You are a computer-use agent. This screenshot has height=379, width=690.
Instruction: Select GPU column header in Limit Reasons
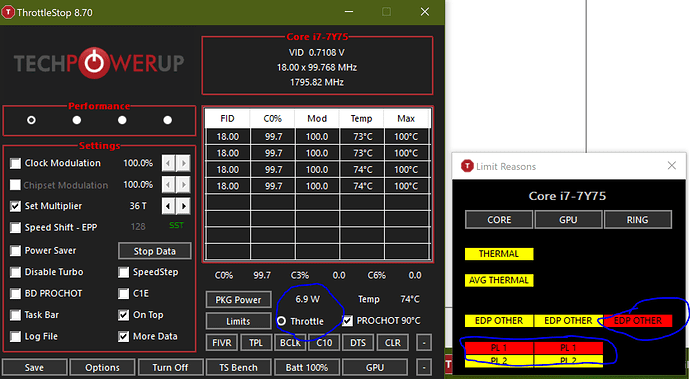coord(568,220)
